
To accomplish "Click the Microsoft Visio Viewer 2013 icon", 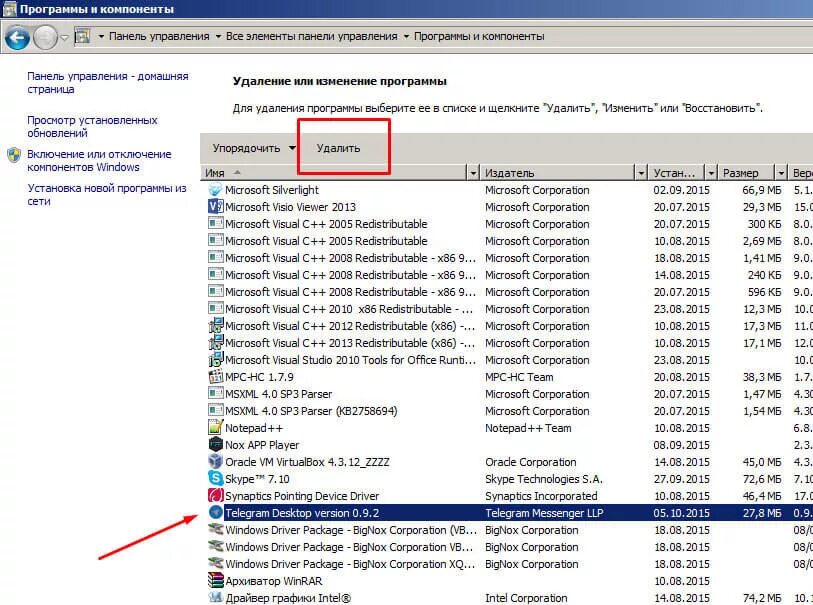I will coord(215,207).
